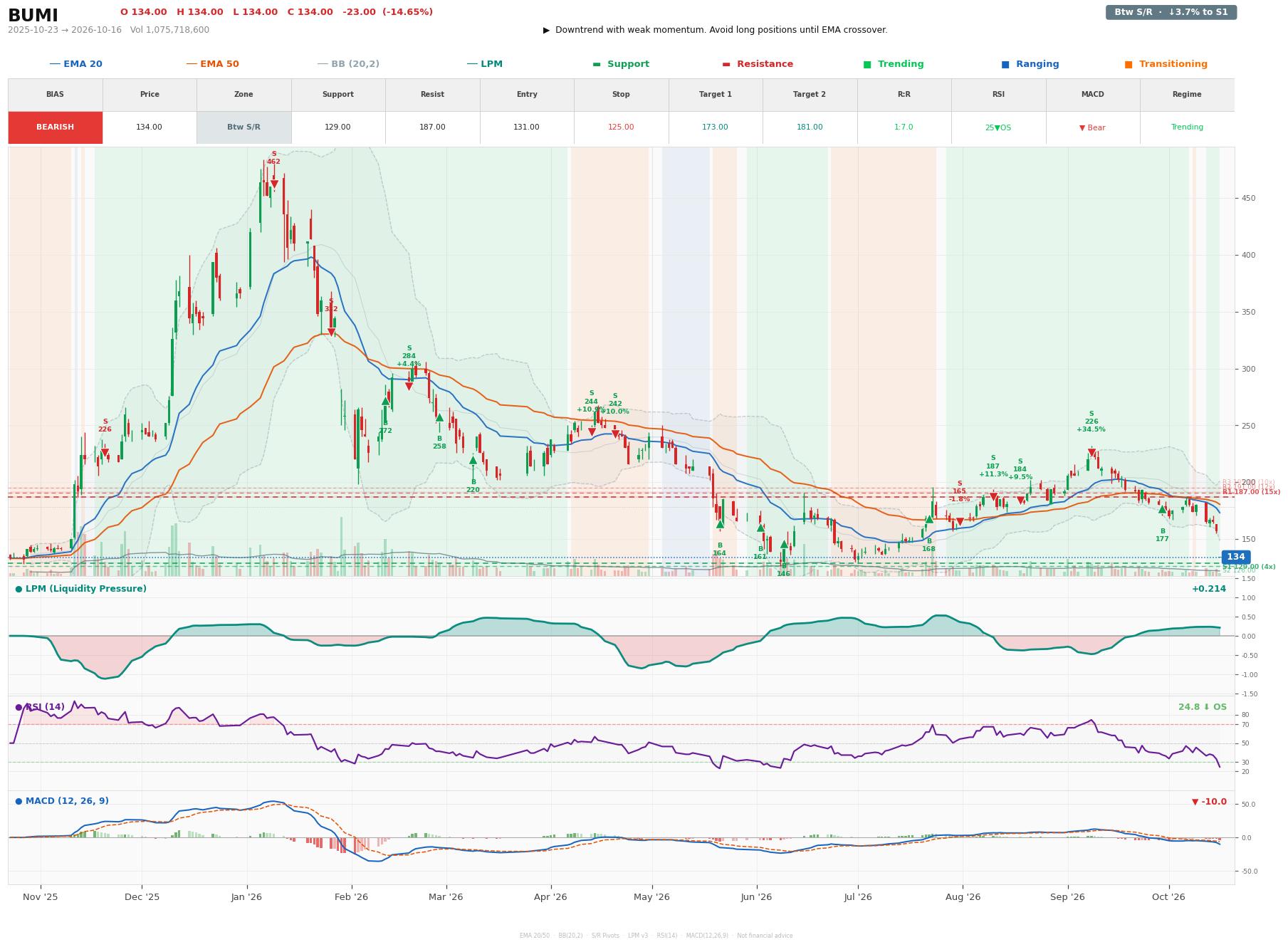Click the sell marker at 462 peak
1288x947 pixels.
[x=274, y=184]
